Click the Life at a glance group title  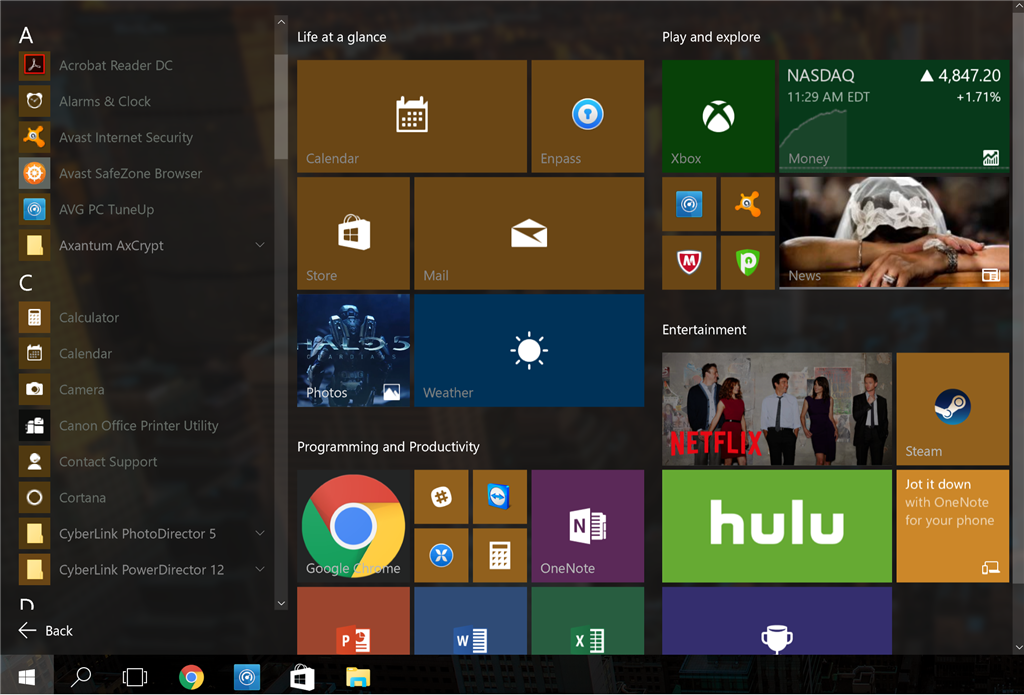[342, 37]
